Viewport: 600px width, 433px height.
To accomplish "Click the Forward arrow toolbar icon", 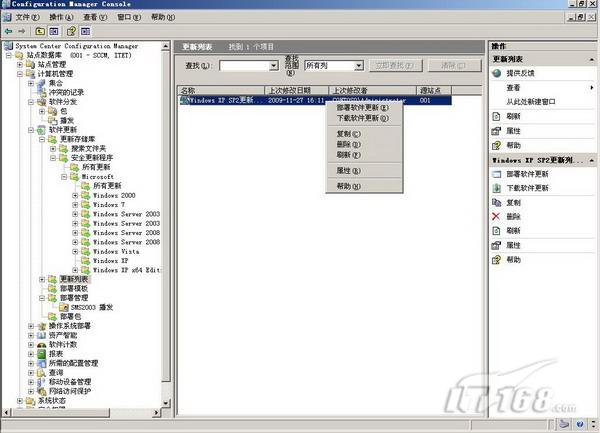I will click(22, 31).
